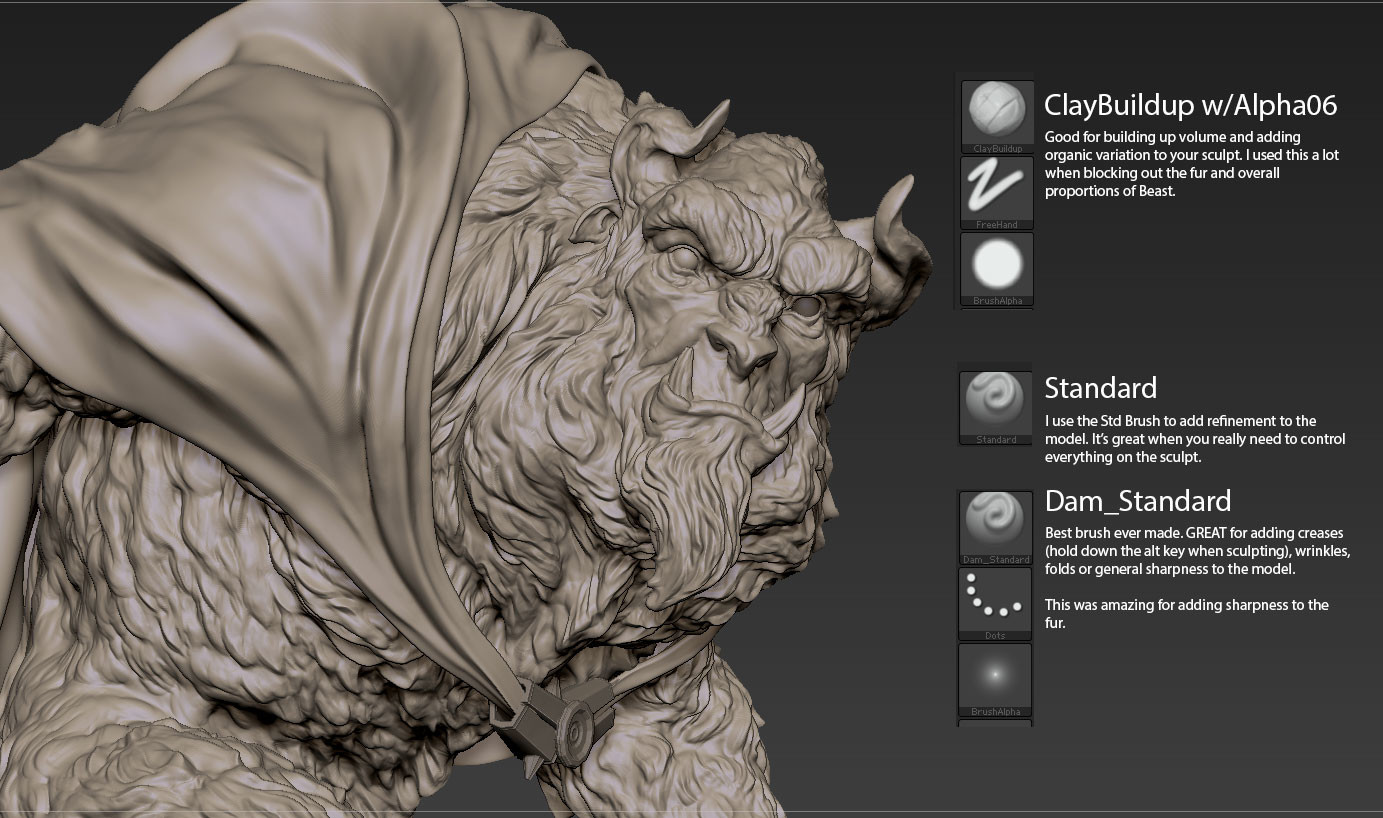1383x818 pixels.
Task: Click the large "Dam_Standard" heading text
Action: pos(1137,501)
